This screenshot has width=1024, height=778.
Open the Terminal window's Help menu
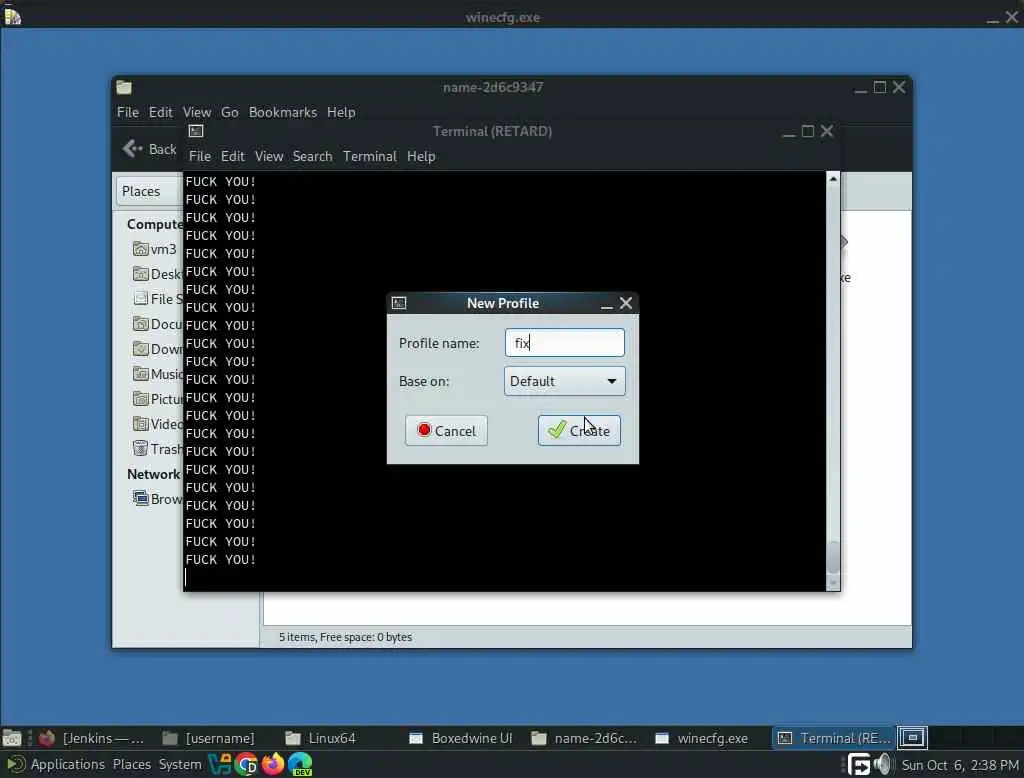421,156
